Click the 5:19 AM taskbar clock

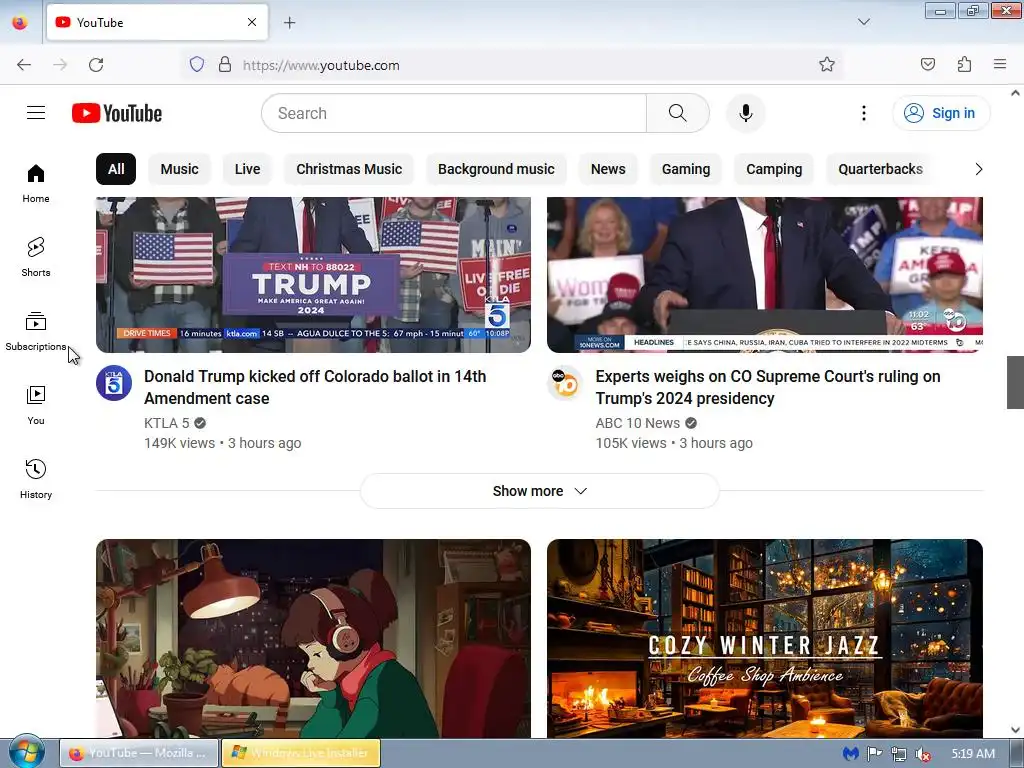coord(973,754)
